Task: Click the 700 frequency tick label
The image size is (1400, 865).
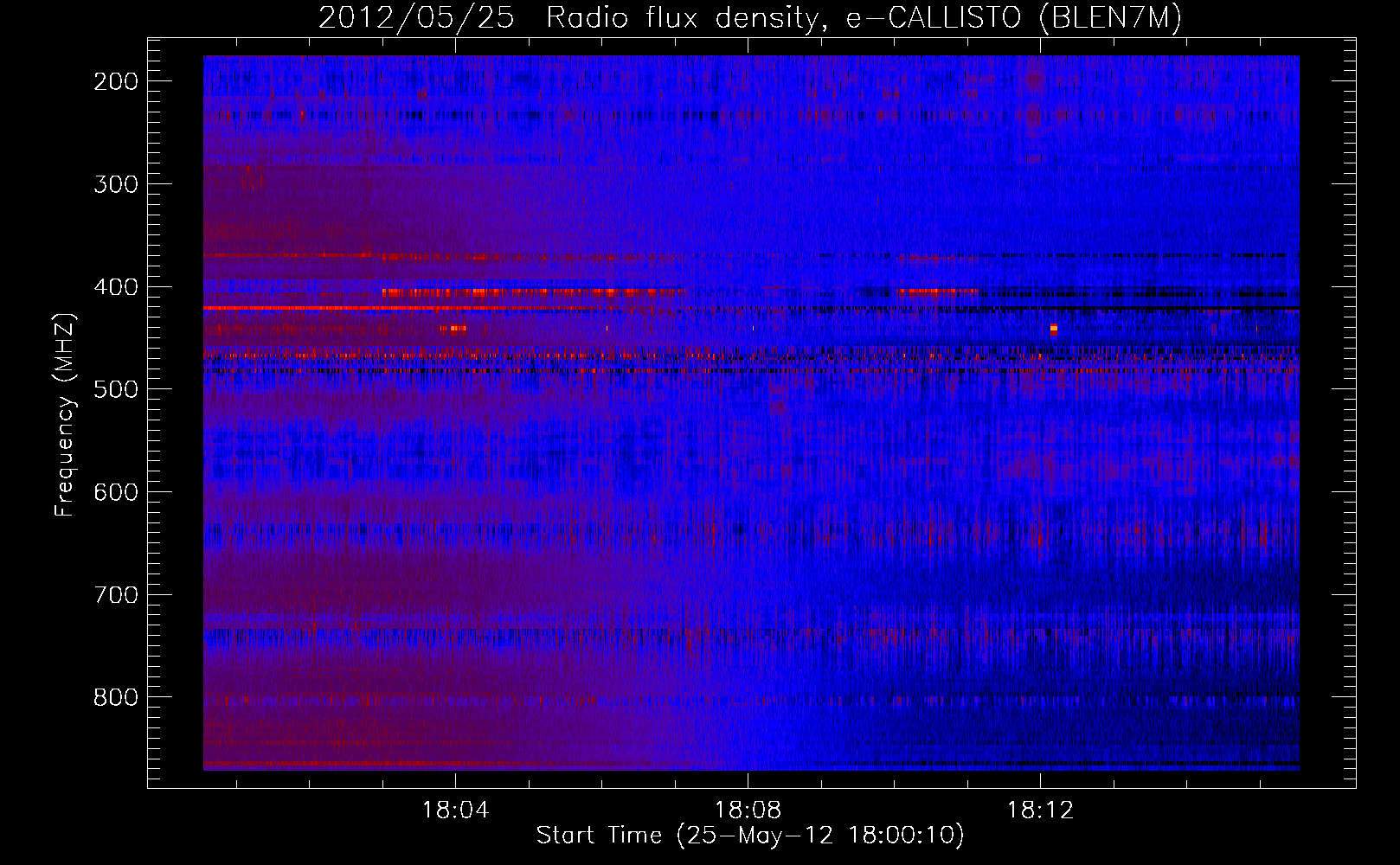Action: click(116, 595)
